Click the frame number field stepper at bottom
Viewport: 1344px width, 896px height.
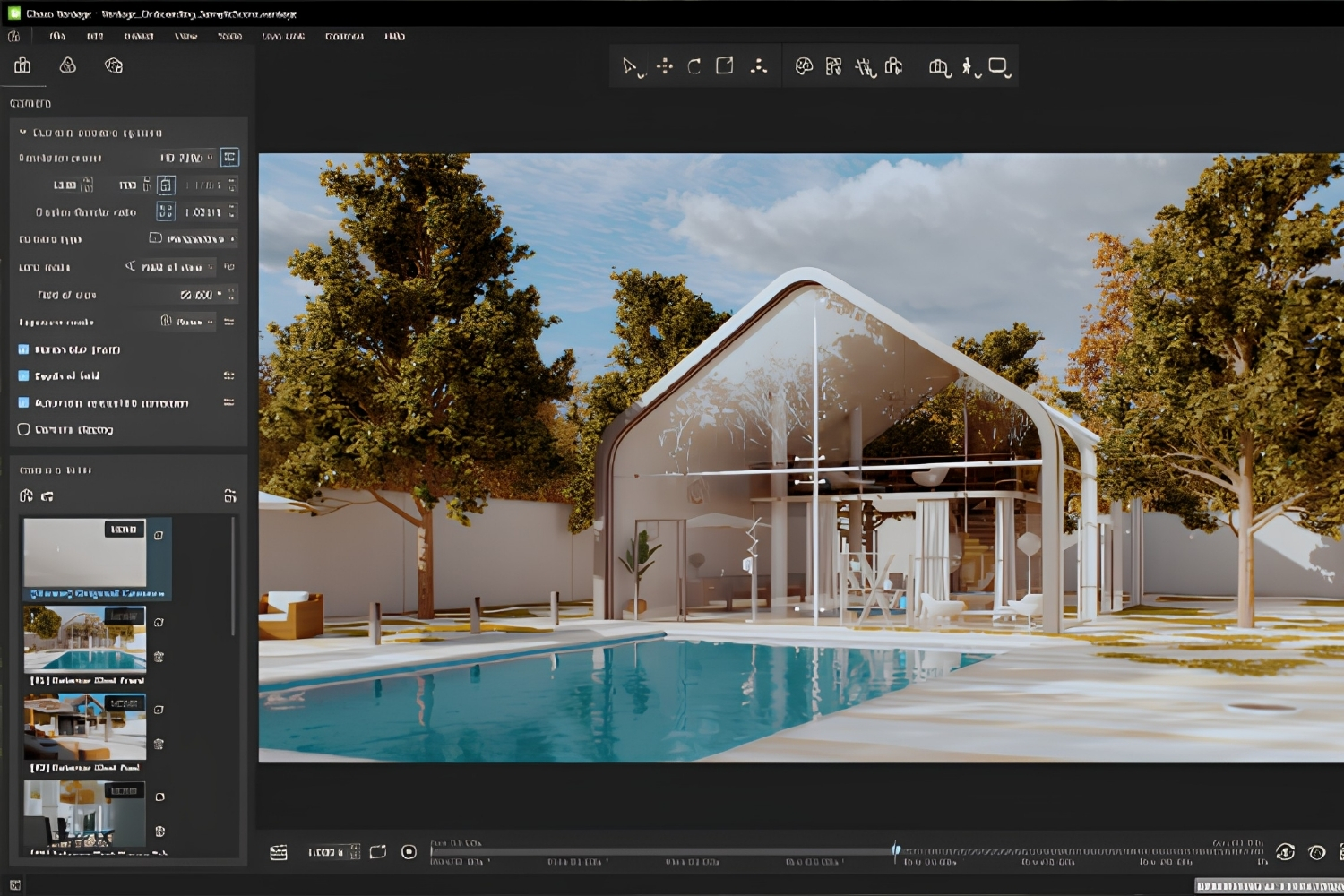[x=355, y=852]
